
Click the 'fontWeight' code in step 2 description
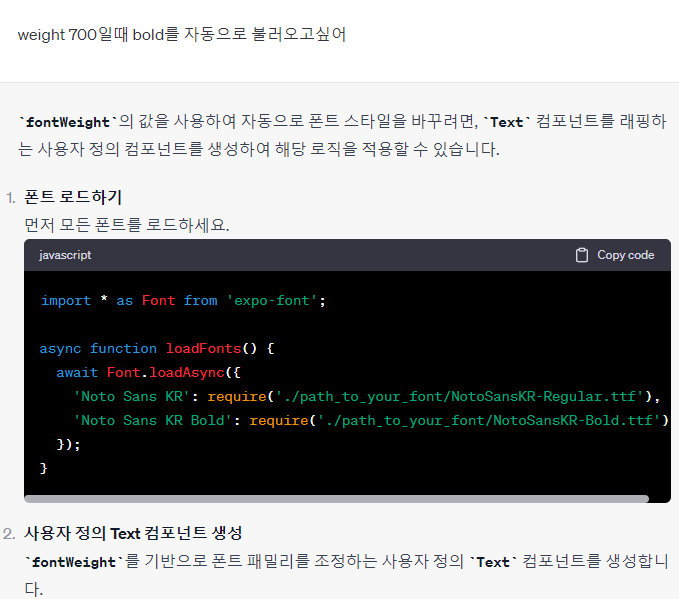tap(74, 562)
